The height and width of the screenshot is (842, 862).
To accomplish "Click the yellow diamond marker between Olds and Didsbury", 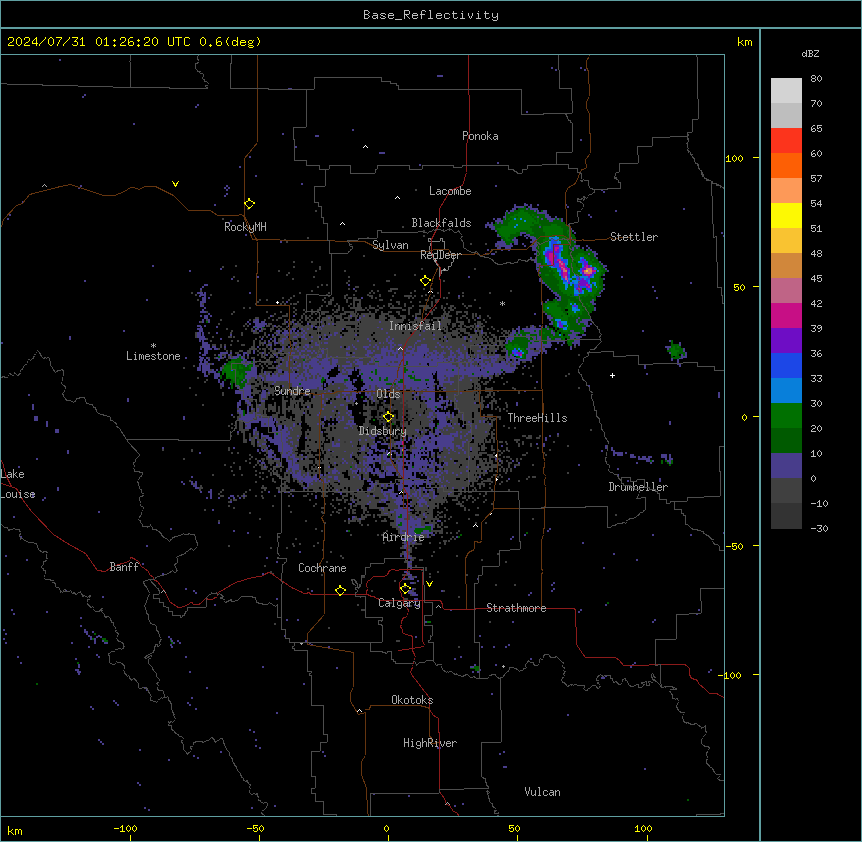I will point(388,417).
